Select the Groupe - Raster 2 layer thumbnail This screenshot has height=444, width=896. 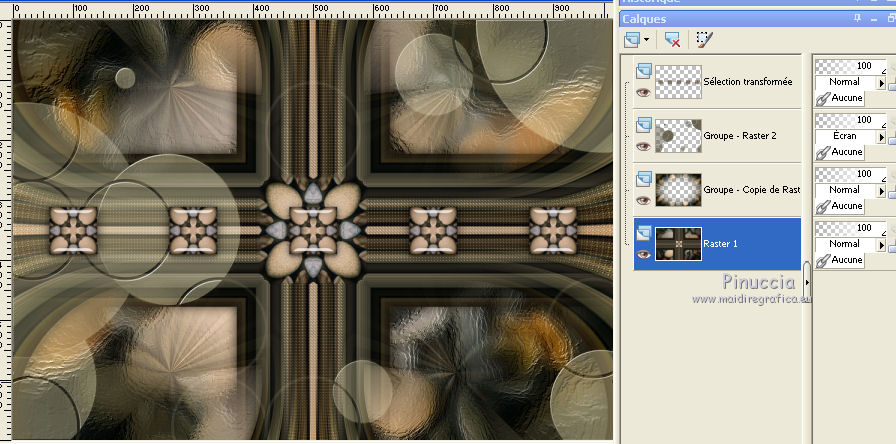point(678,136)
